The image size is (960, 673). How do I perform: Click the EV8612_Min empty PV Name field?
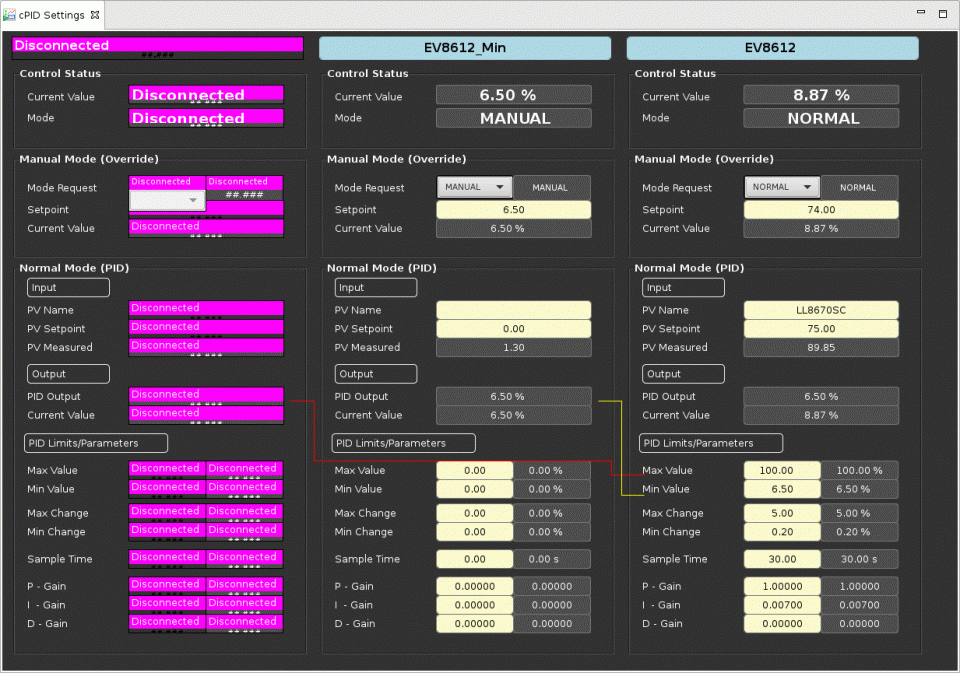[513, 310]
